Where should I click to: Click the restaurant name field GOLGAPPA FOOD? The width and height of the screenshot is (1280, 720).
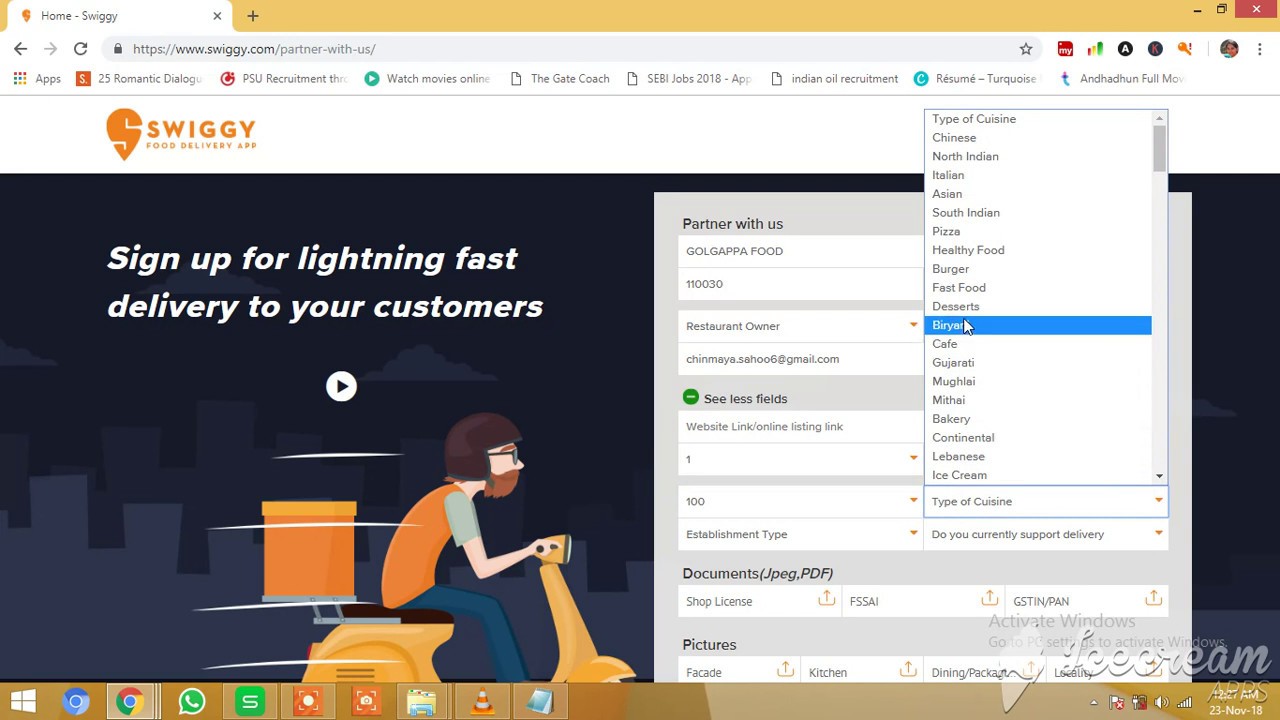pos(801,251)
